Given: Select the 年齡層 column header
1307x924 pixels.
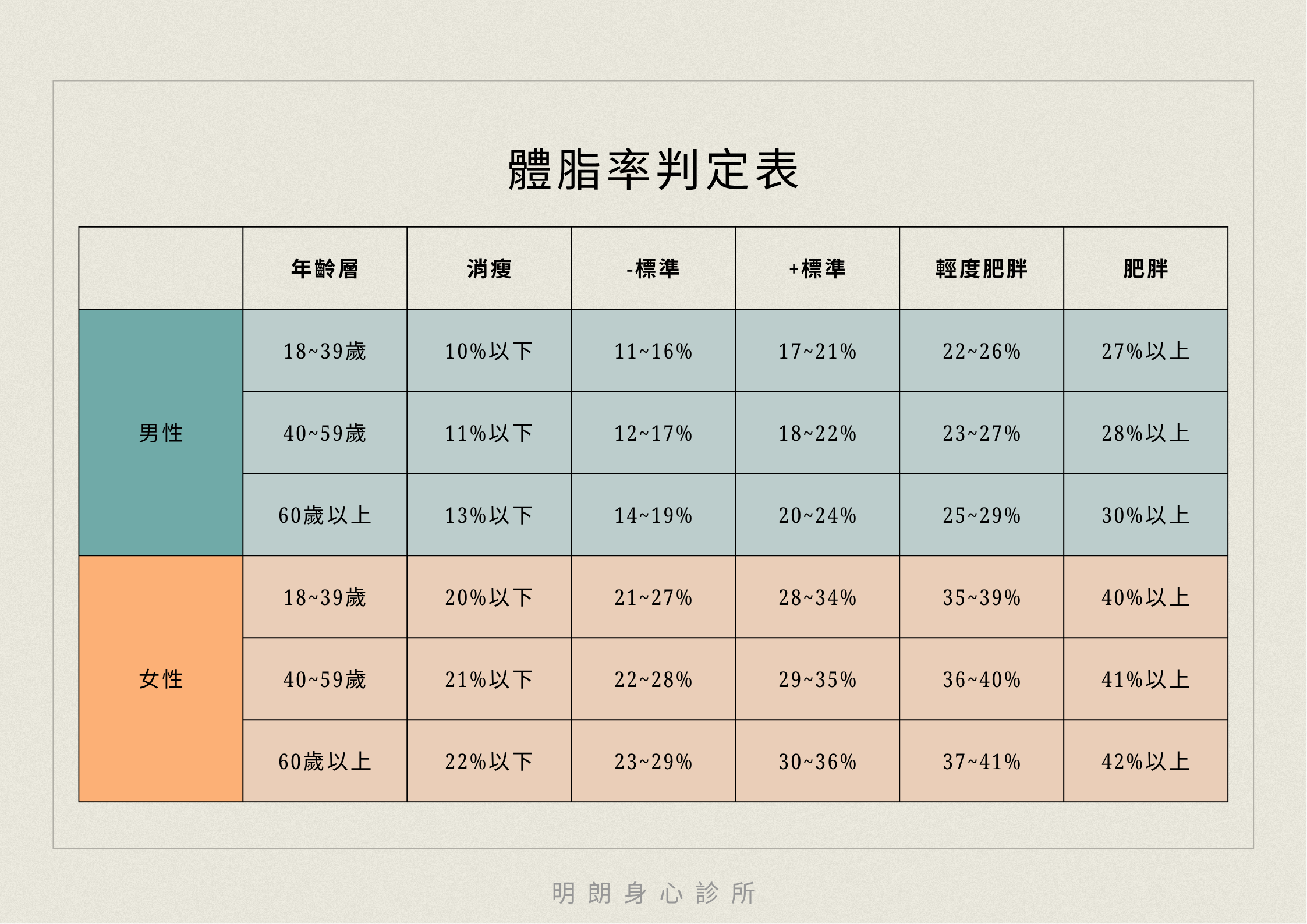Looking at the screenshot, I should (325, 268).
